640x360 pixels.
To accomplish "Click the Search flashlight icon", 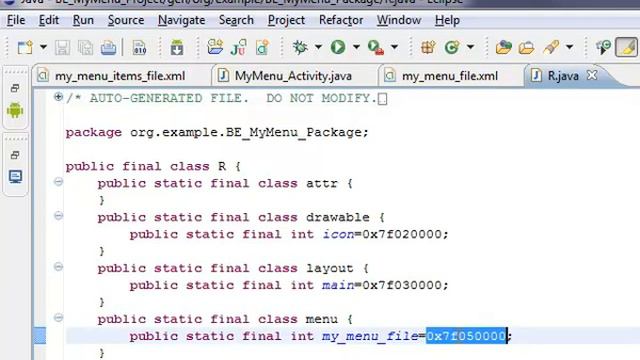I will click(x=551, y=47).
